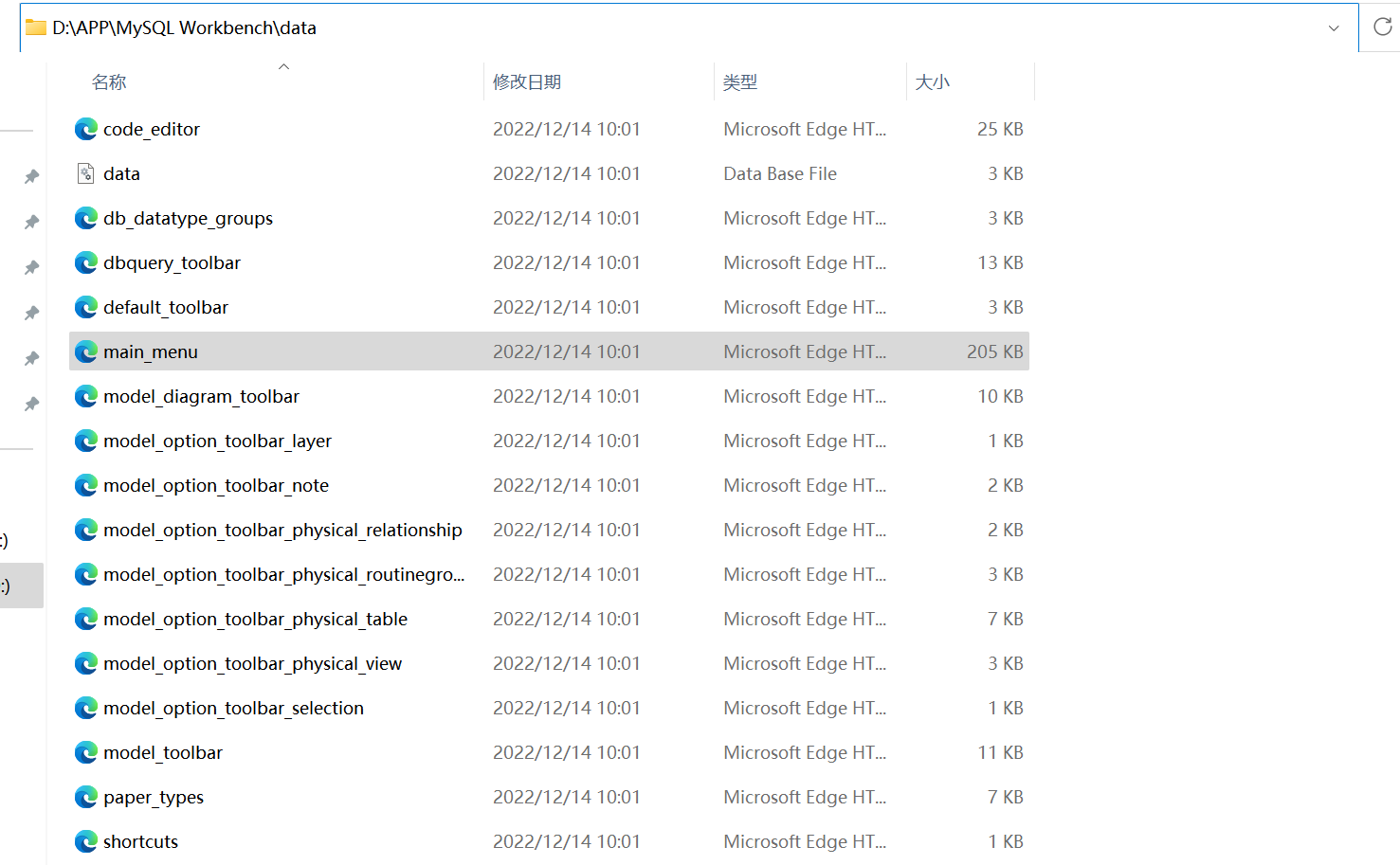Click the Data Base File type text
1400x865 pixels.
click(780, 173)
